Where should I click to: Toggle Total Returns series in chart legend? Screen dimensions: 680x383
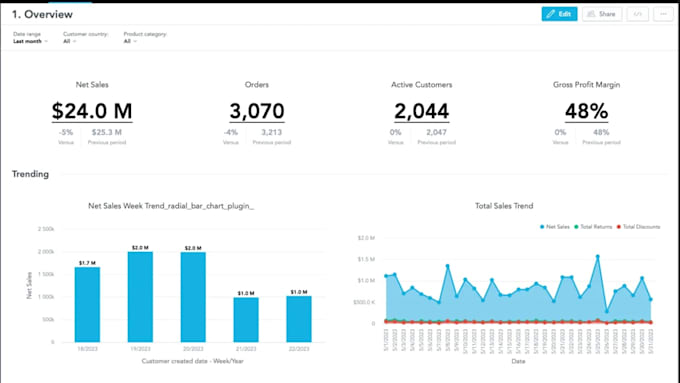coord(593,227)
